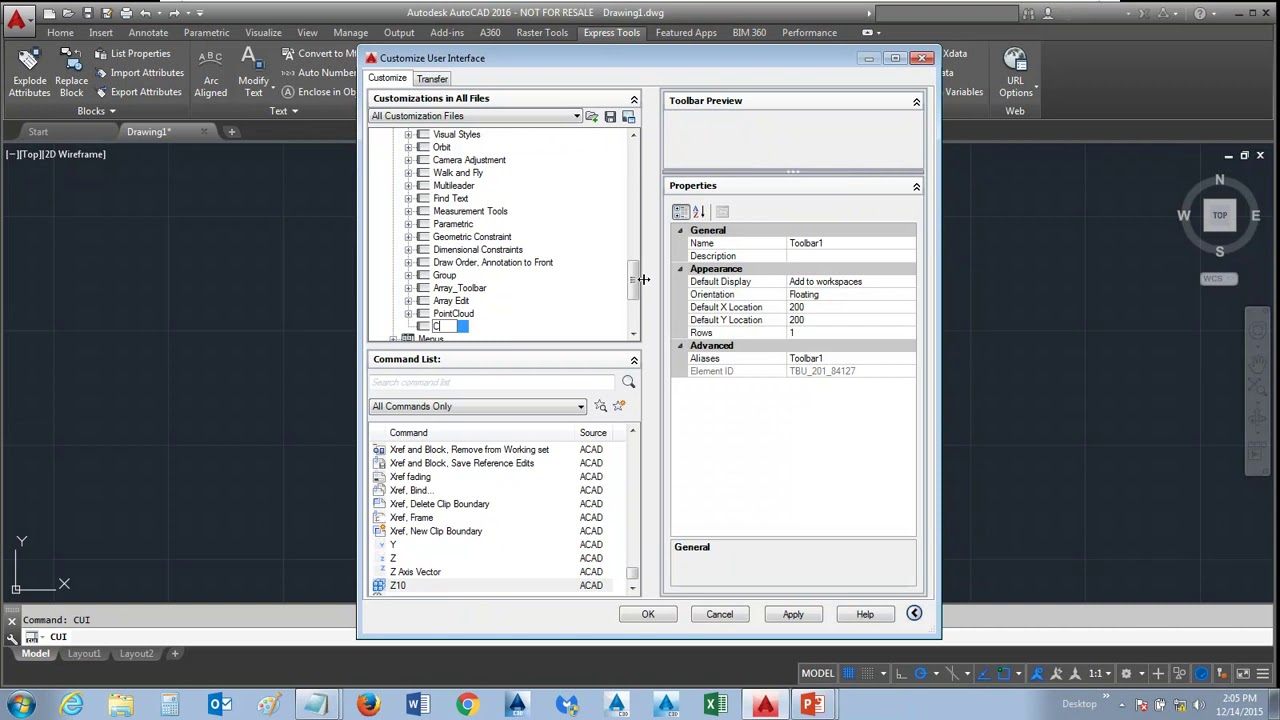
Task: Click the Explode Attributes ribbon icon
Action: 29,73
